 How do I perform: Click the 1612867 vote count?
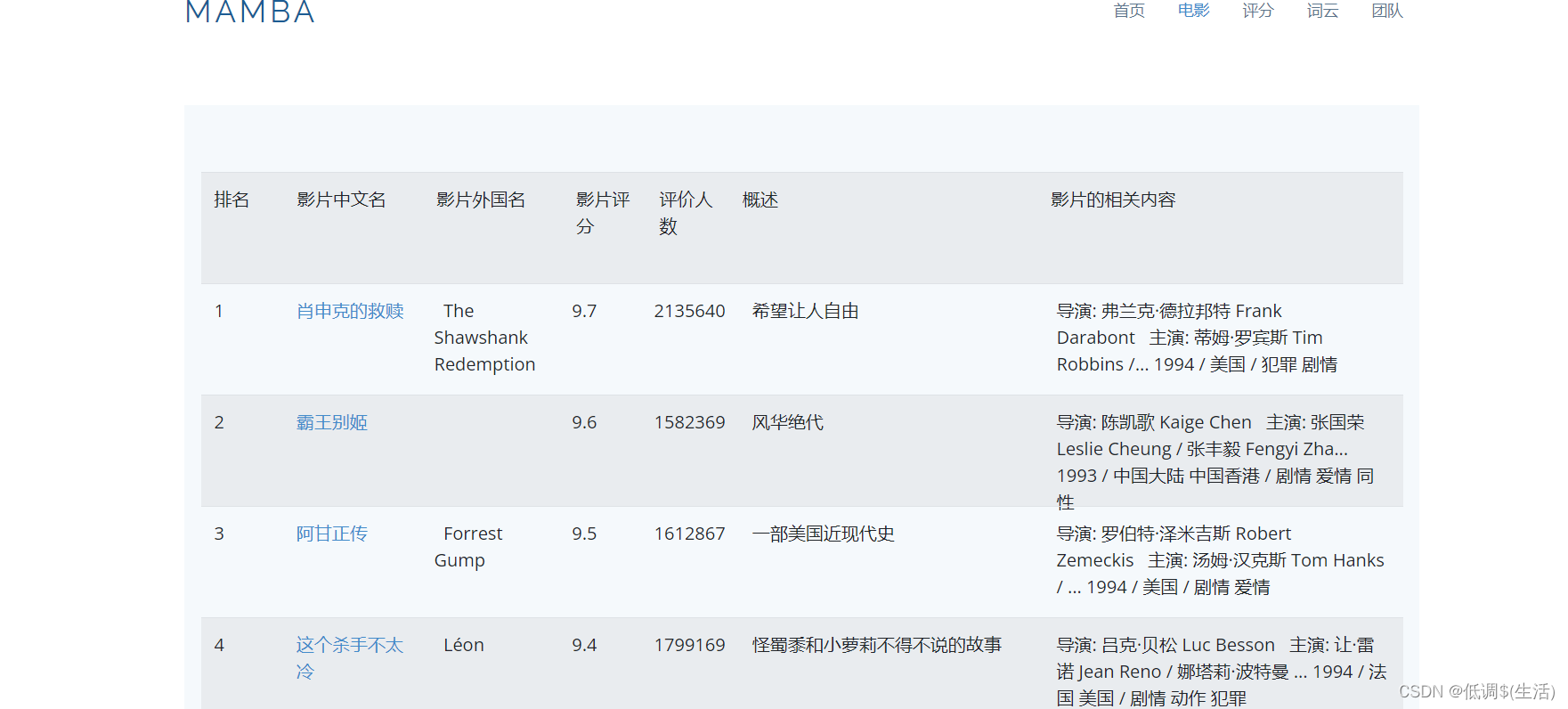coord(689,534)
